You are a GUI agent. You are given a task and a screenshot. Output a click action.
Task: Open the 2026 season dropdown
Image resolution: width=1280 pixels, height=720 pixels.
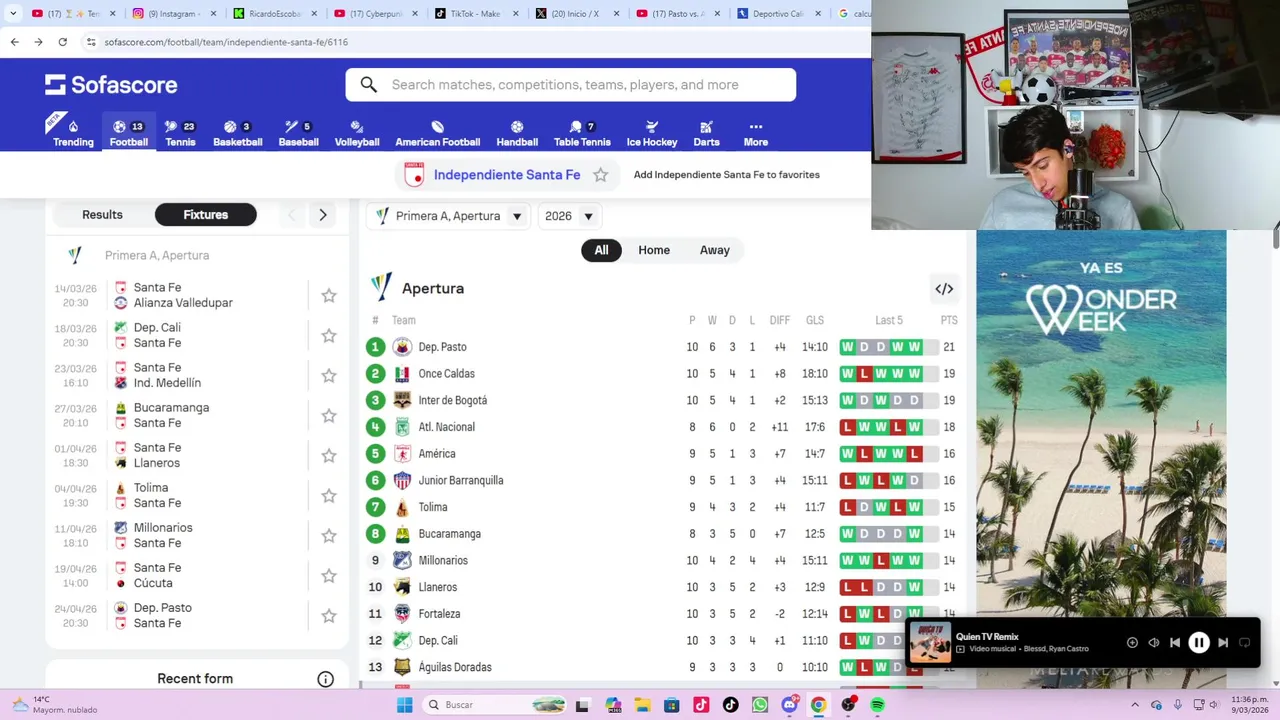pos(569,216)
